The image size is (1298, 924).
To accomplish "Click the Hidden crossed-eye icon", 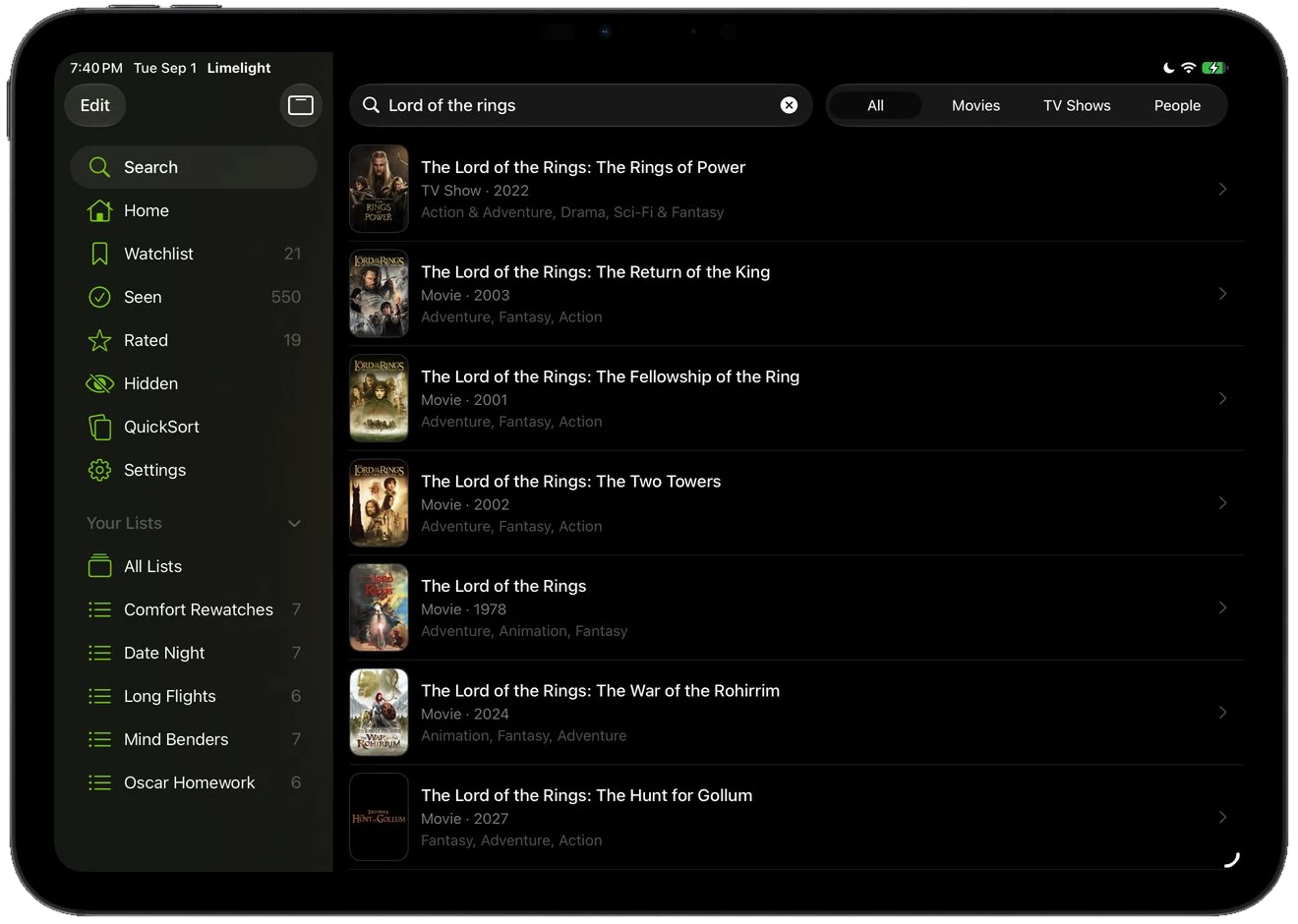I will (x=99, y=383).
